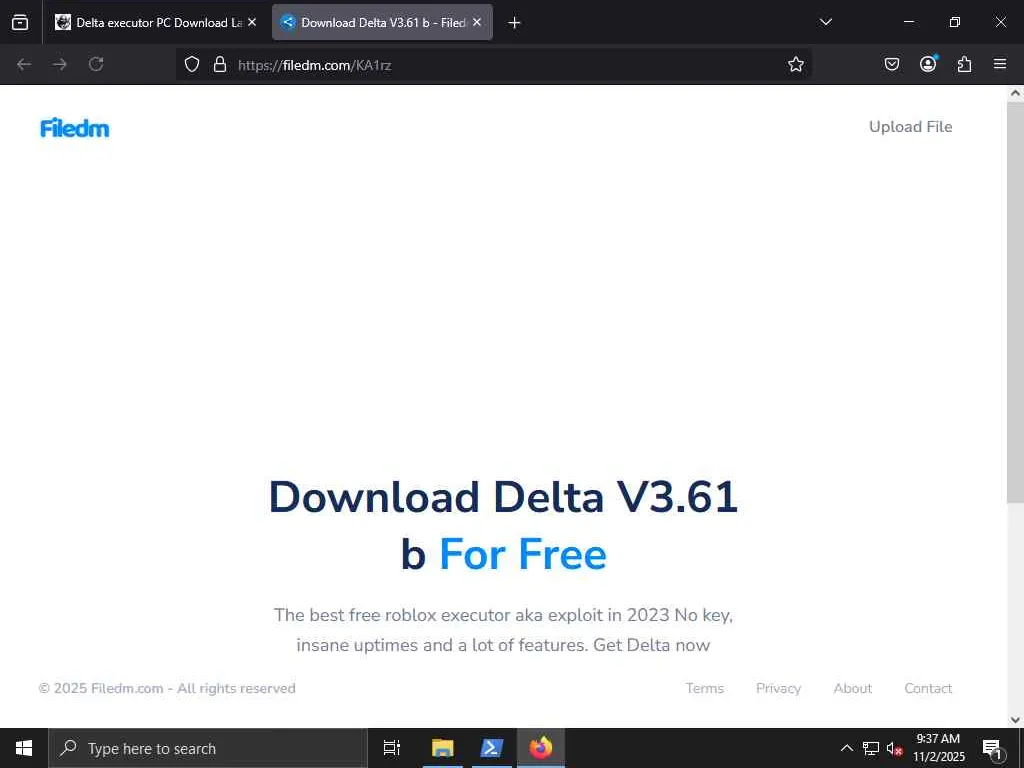Click the taskbar search box

tap(208, 748)
